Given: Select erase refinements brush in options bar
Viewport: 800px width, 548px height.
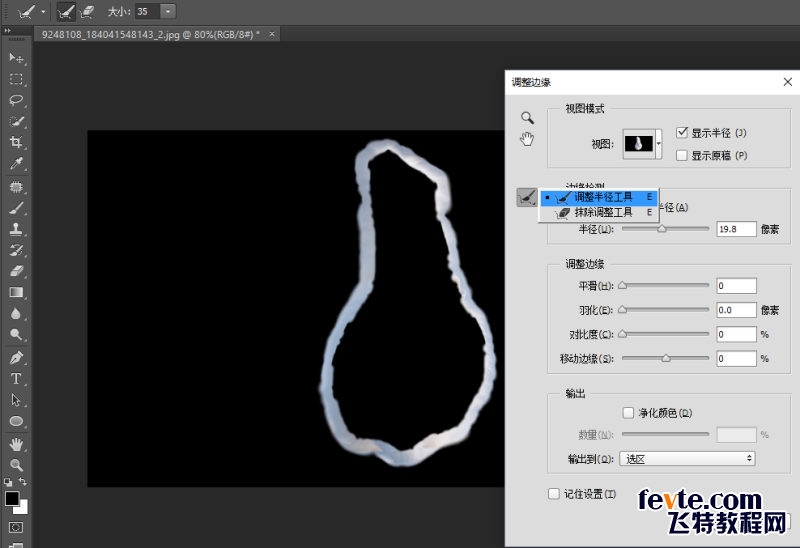Looking at the screenshot, I should tap(87, 11).
